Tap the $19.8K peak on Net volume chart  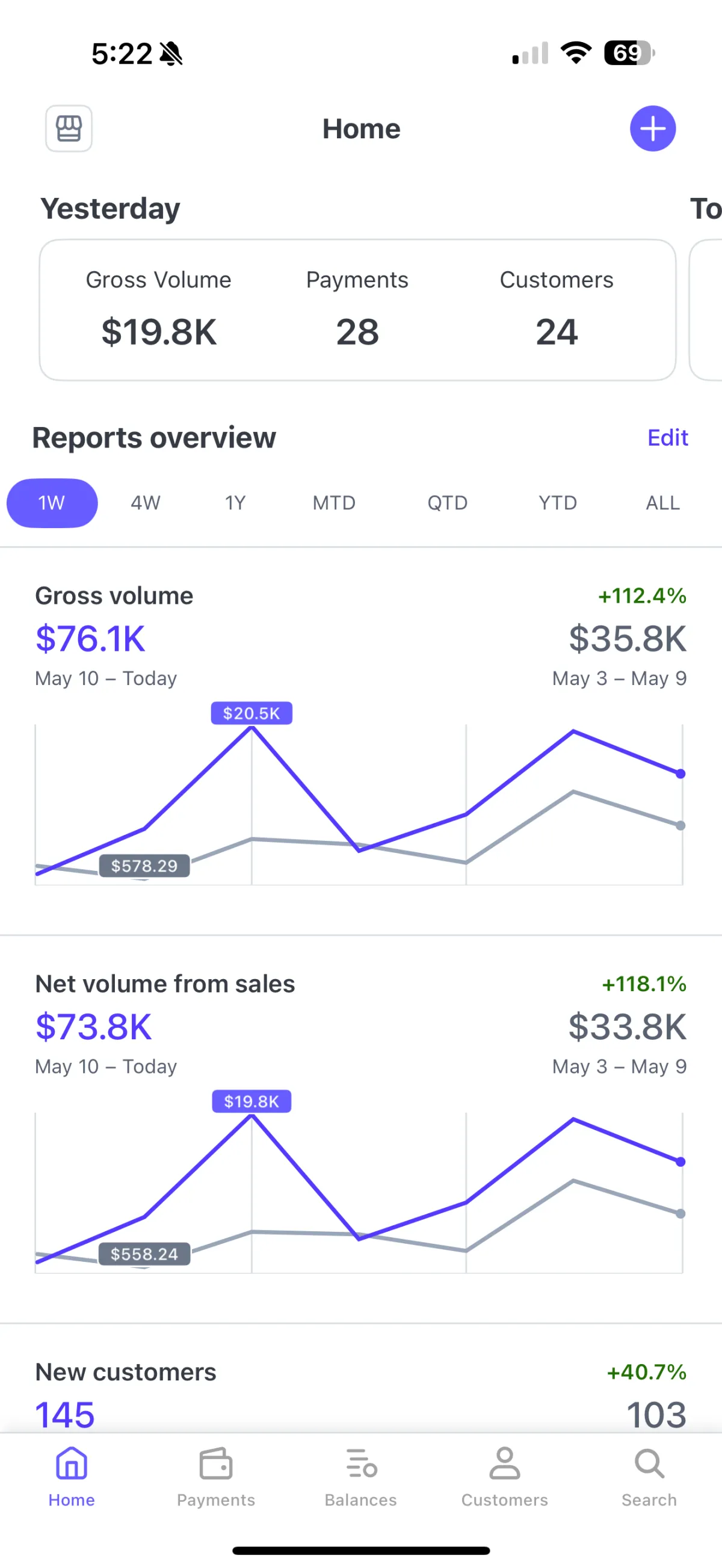pyautogui.click(x=251, y=1101)
